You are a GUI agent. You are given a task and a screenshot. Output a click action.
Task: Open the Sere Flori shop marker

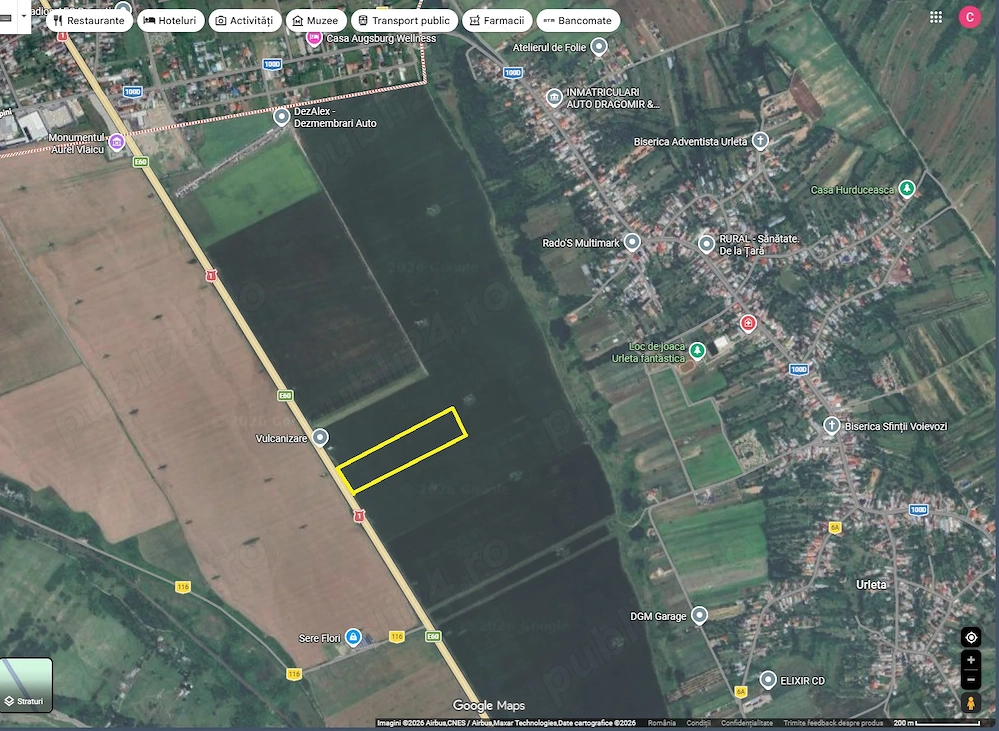[x=353, y=637]
